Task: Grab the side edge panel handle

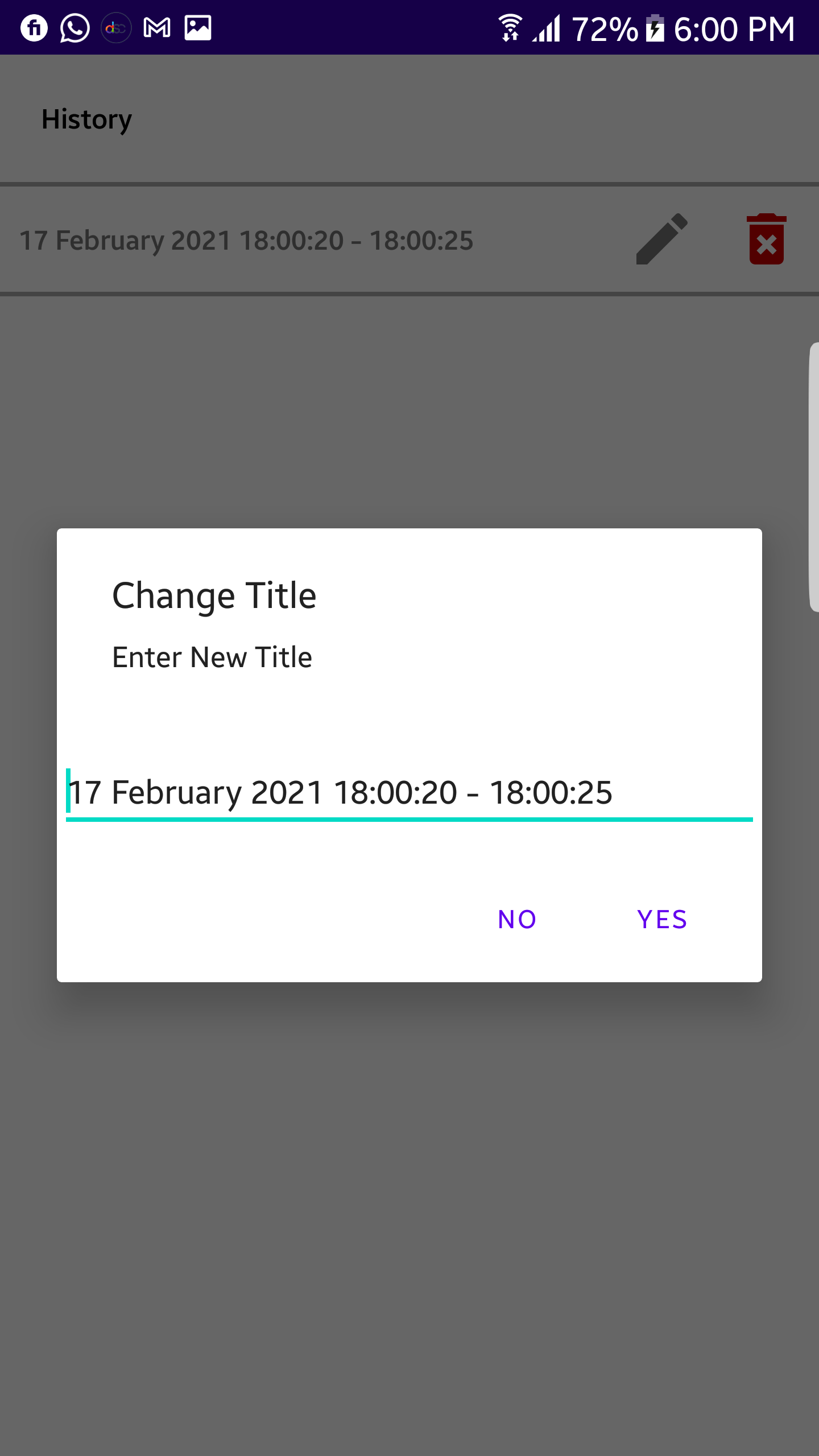Action: 814,477
